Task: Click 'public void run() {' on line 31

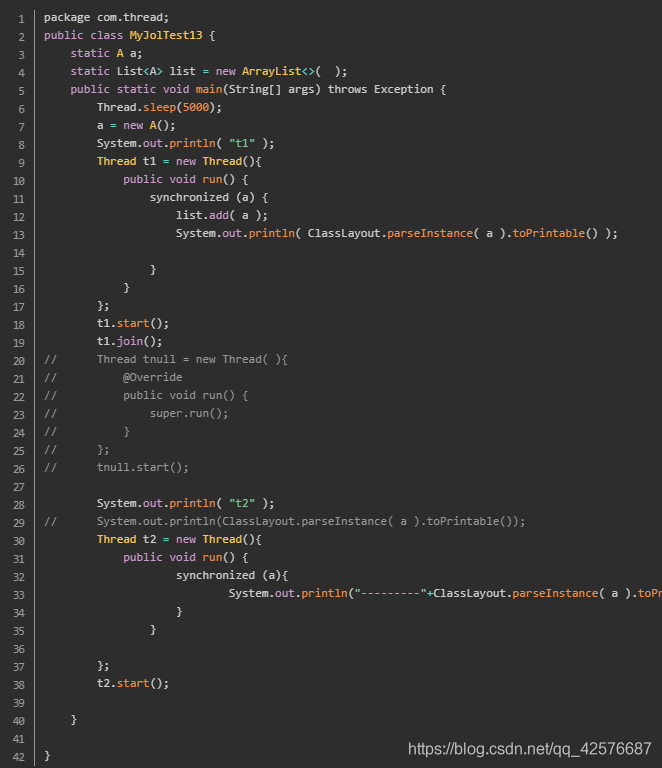Action: (186, 557)
